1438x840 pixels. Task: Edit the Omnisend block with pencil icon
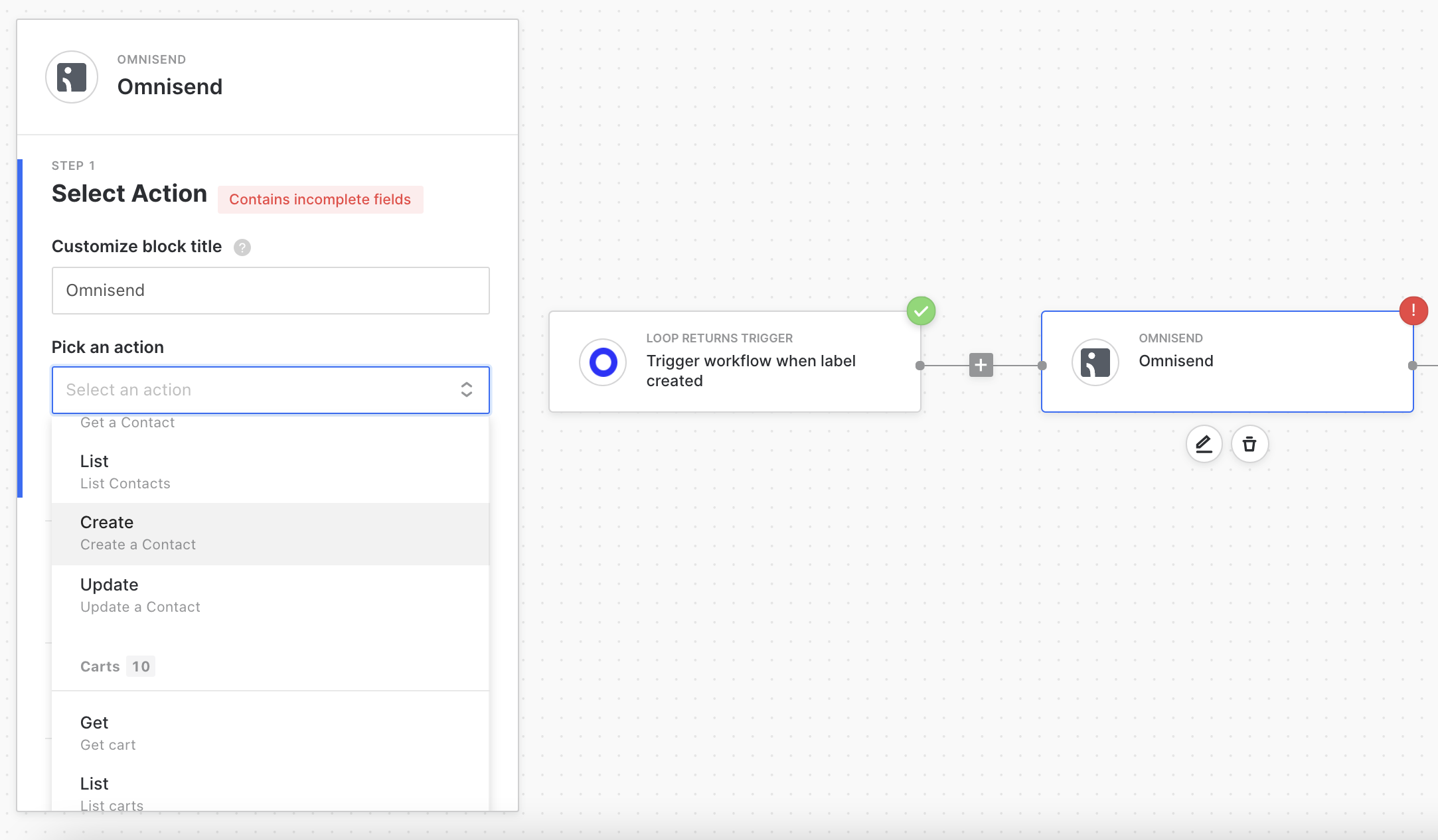pos(1204,444)
